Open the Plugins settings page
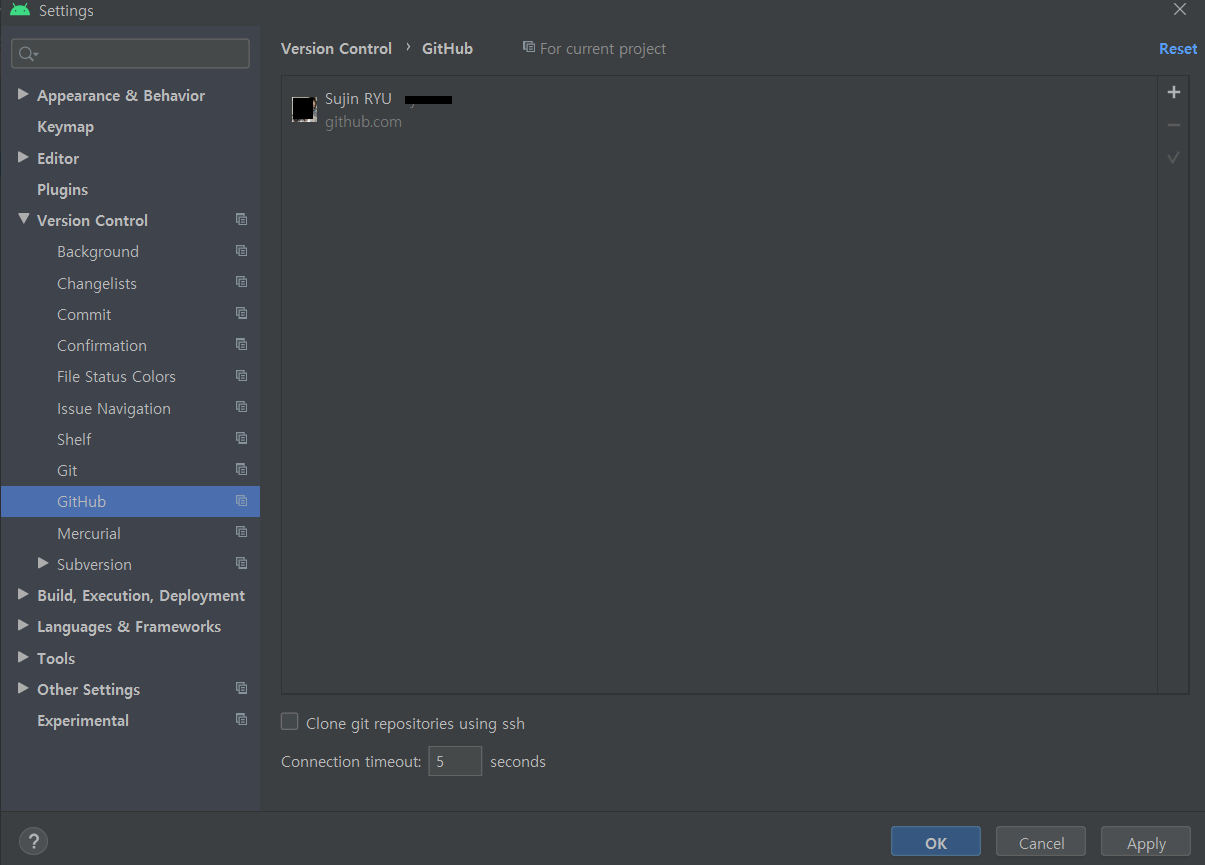Image resolution: width=1205 pixels, height=865 pixels. pyautogui.click(x=62, y=190)
